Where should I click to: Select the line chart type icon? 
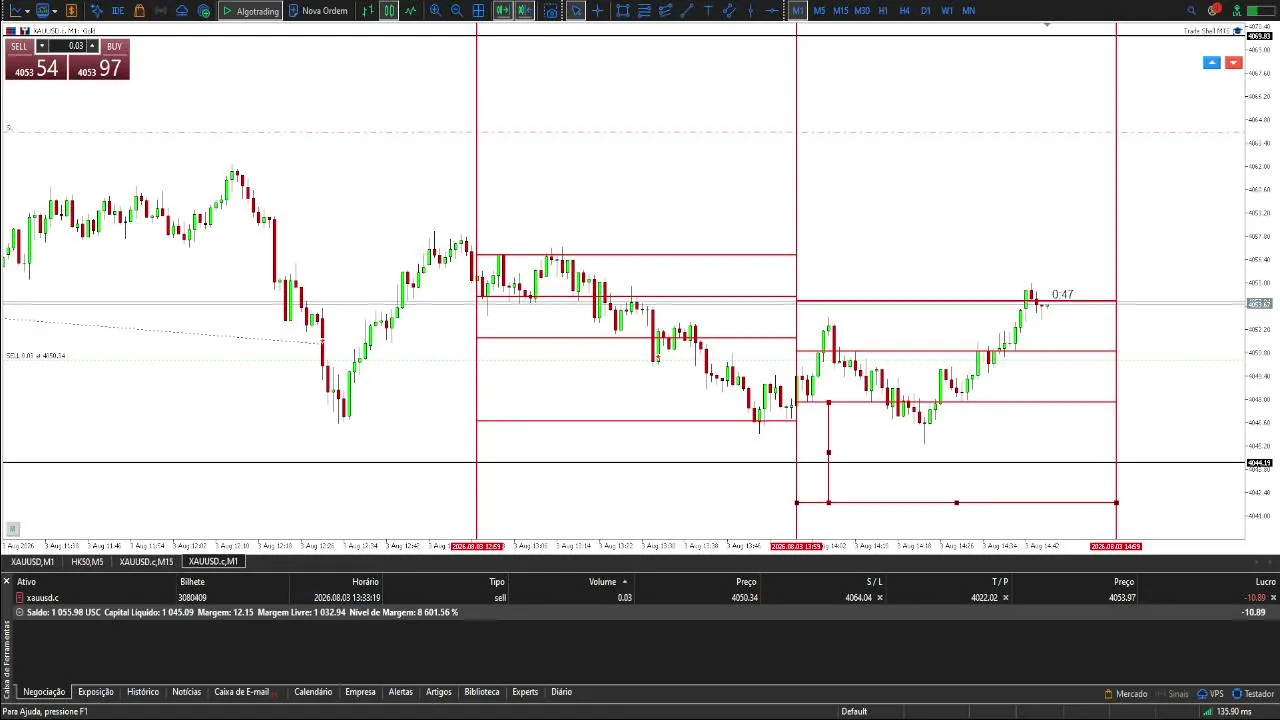coord(410,11)
